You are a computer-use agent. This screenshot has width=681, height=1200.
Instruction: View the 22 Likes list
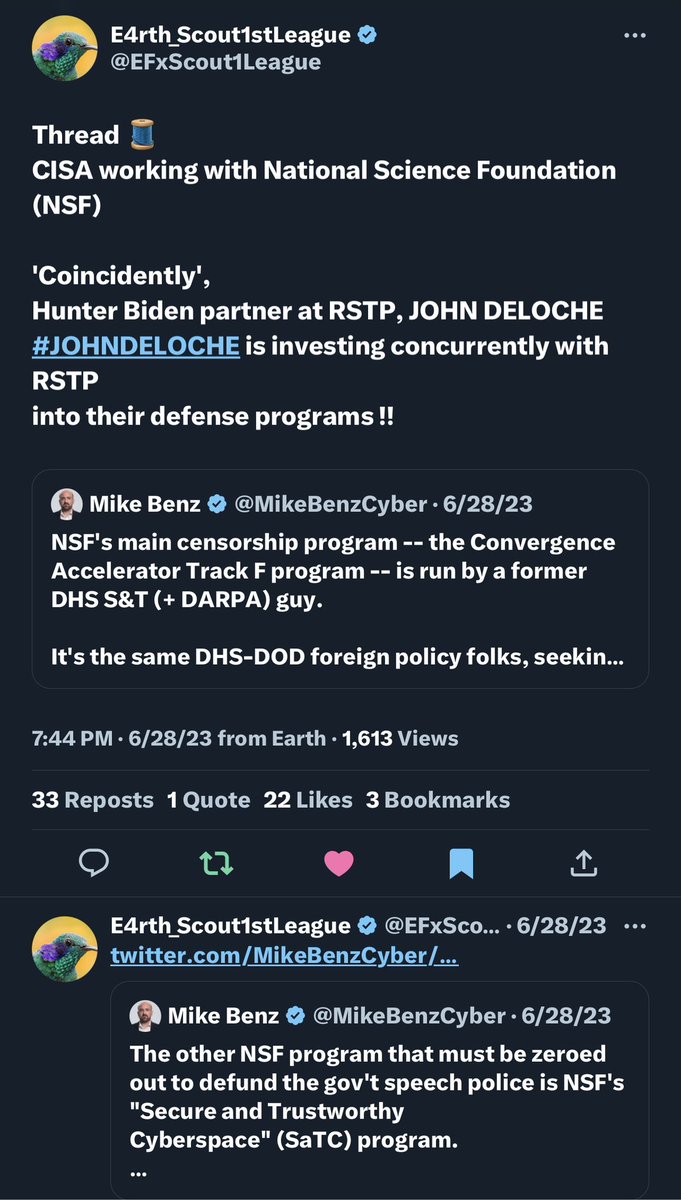click(308, 800)
